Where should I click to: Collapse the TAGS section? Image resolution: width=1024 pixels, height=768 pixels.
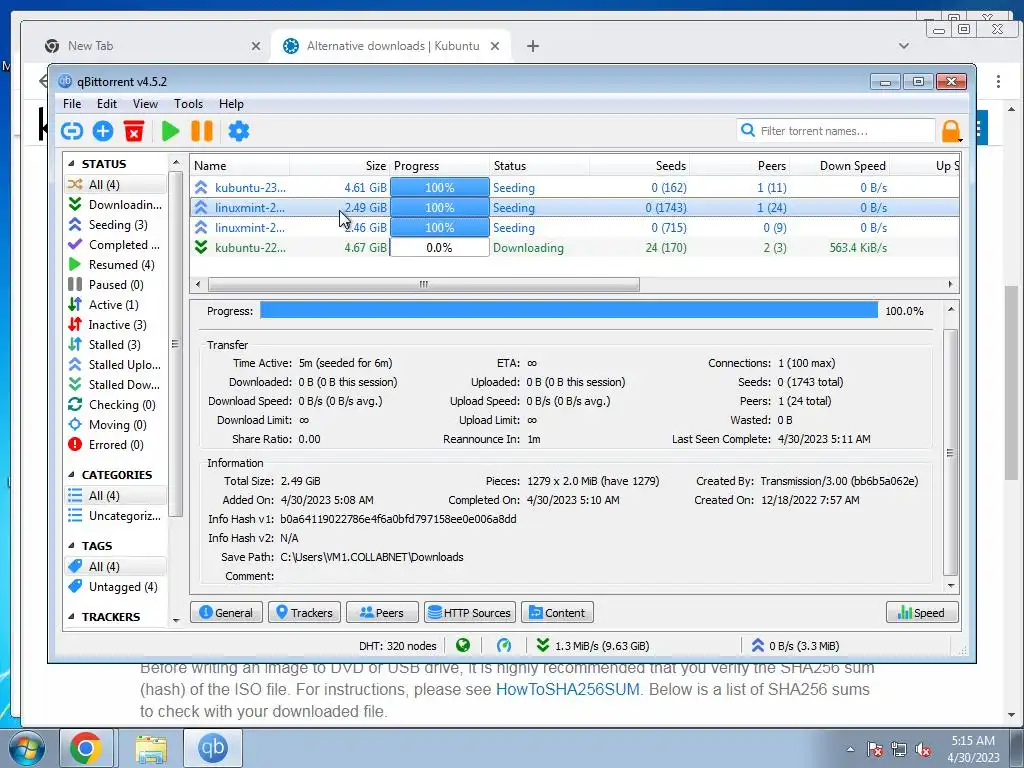pos(71,546)
